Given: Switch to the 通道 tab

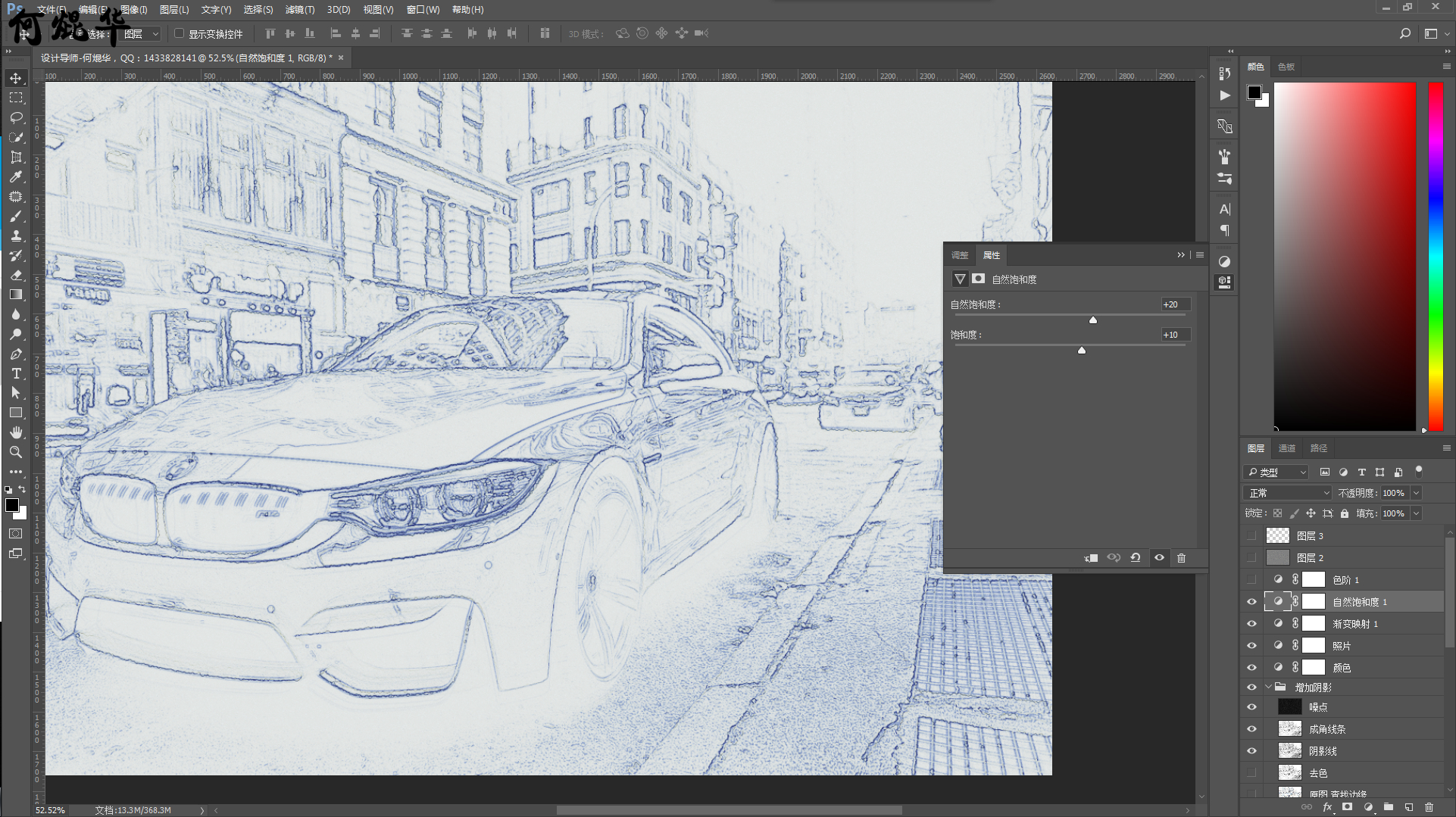Looking at the screenshot, I should point(1286,448).
